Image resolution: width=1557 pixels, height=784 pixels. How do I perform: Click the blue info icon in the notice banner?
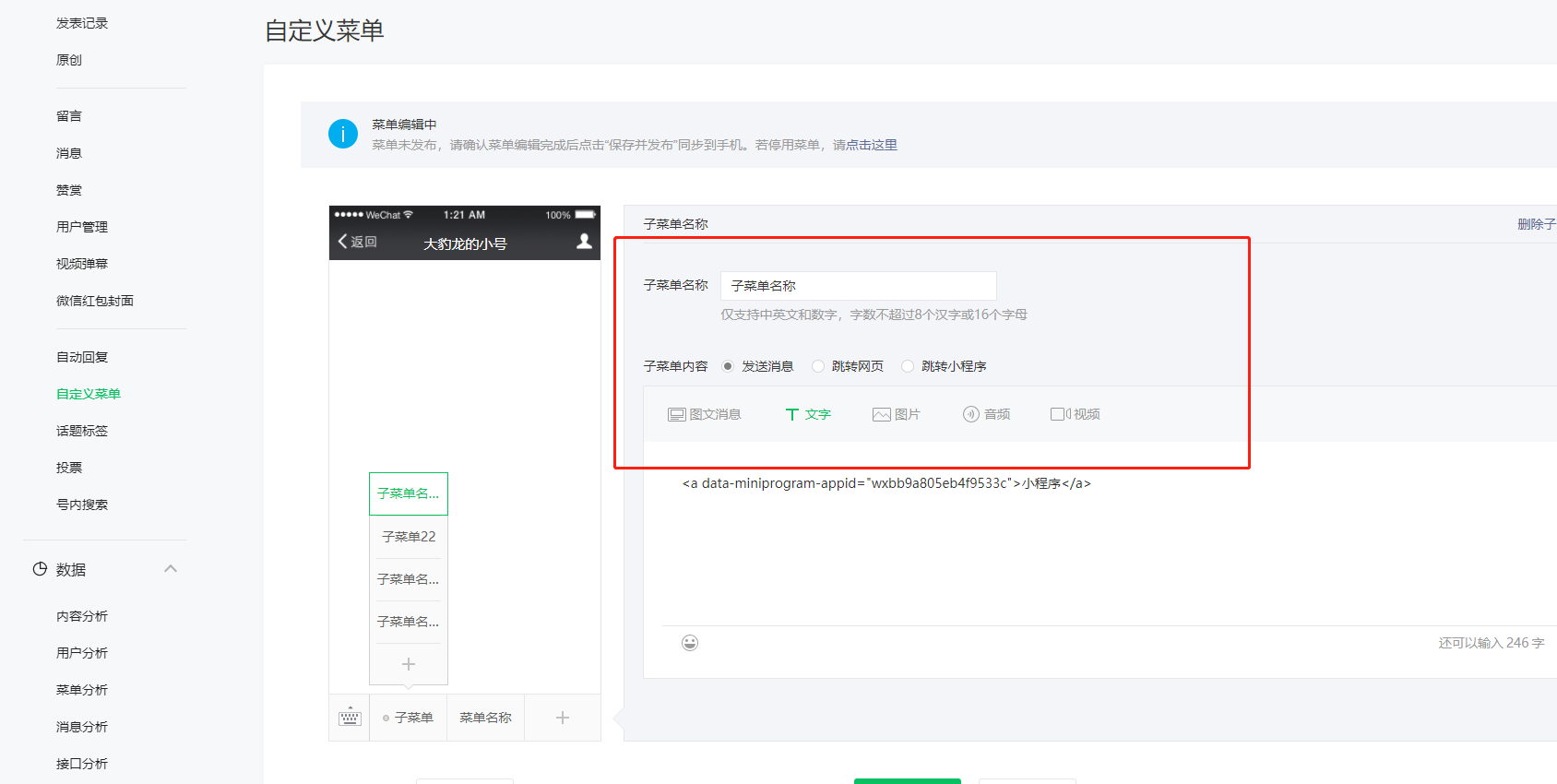coord(343,134)
